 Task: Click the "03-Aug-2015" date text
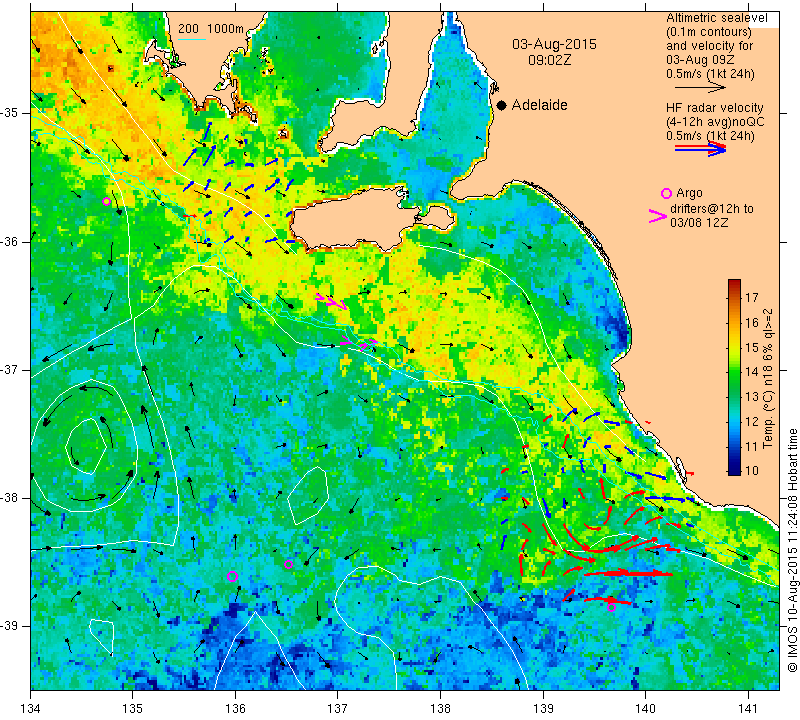click(x=554, y=44)
